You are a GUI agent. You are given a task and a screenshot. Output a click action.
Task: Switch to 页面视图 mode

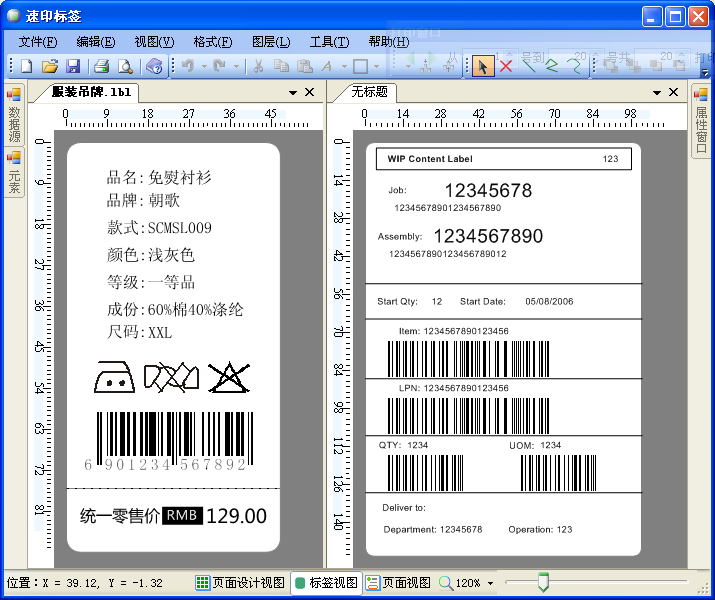tap(398, 582)
